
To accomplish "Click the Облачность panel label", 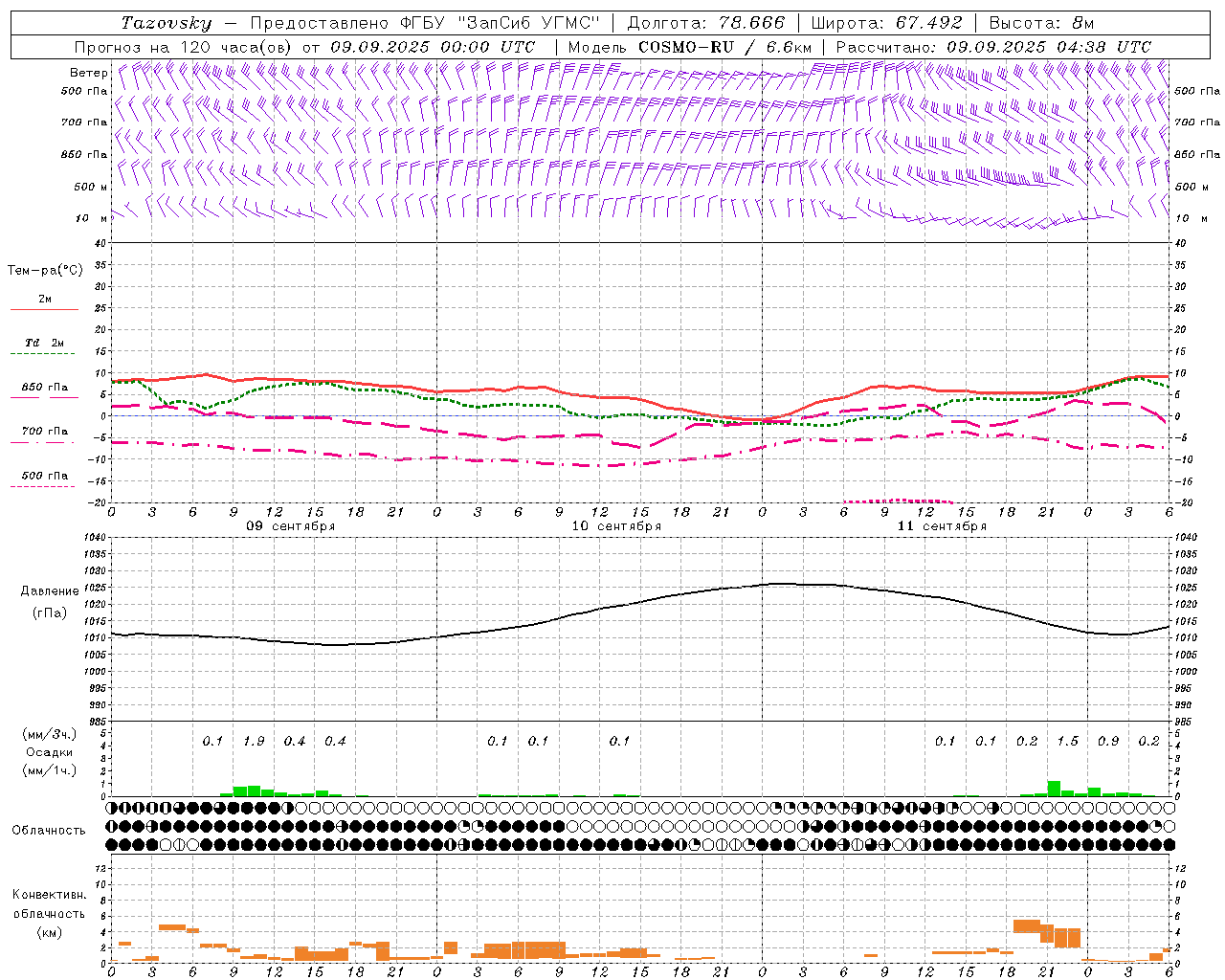I will click(x=49, y=831).
